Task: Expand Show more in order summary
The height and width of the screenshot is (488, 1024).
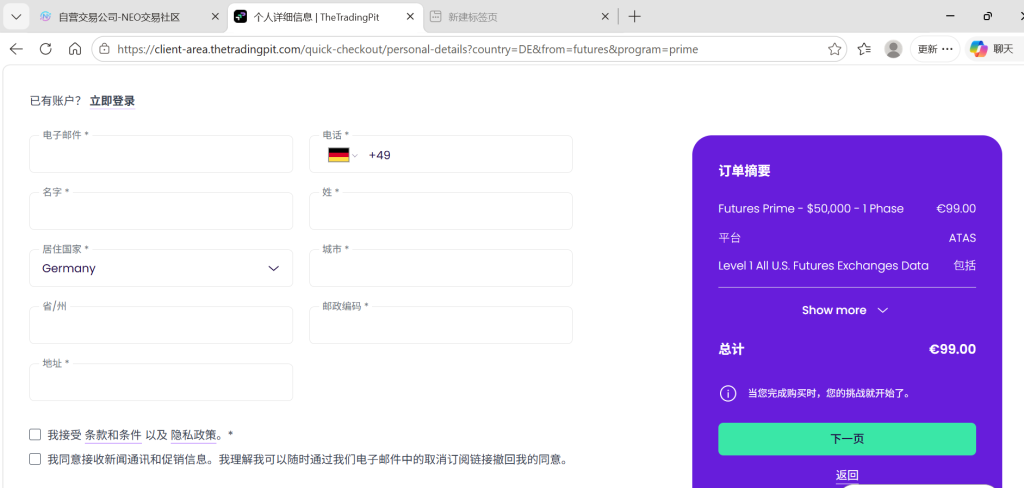Action: pos(845,310)
